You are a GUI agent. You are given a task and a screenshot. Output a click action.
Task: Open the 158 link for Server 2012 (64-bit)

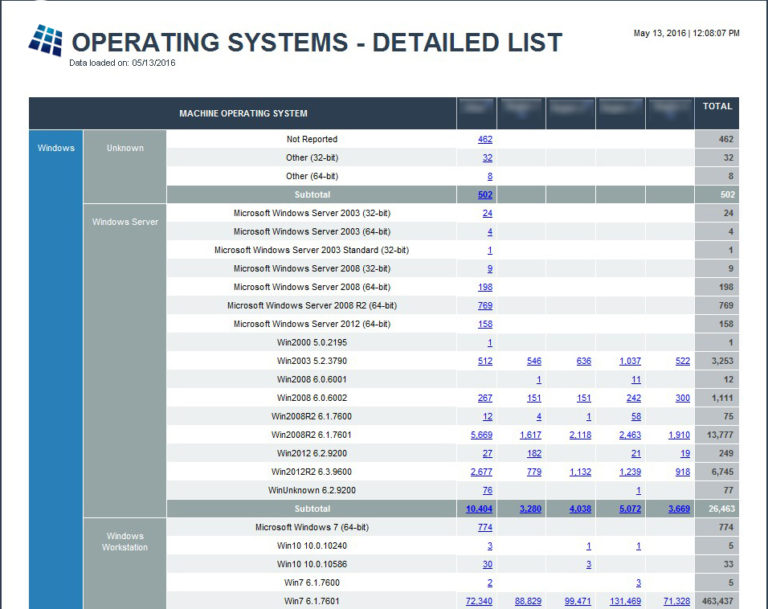[x=485, y=324]
